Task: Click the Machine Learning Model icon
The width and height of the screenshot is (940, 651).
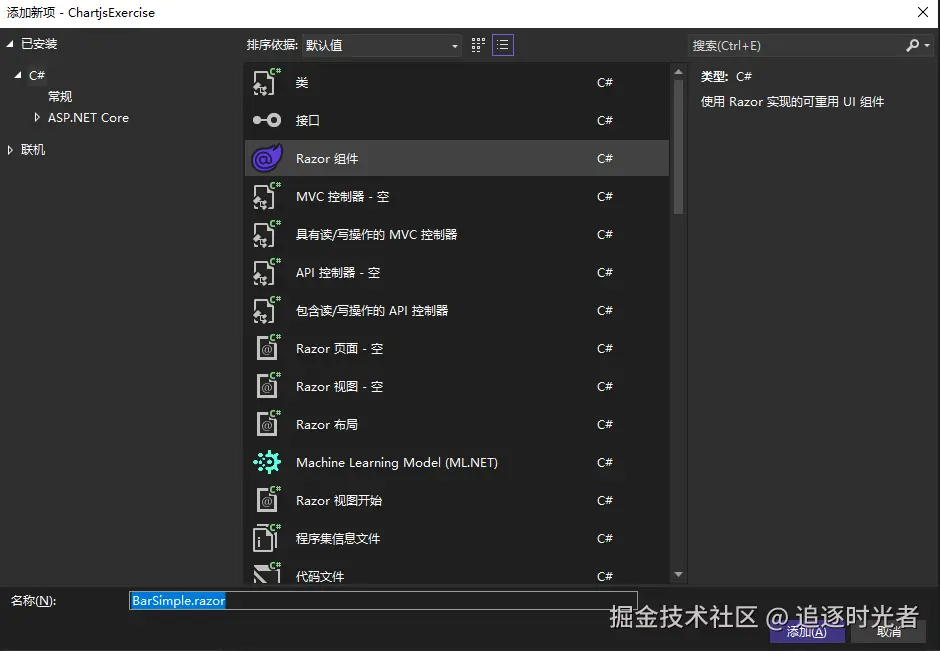Action: (x=267, y=462)
